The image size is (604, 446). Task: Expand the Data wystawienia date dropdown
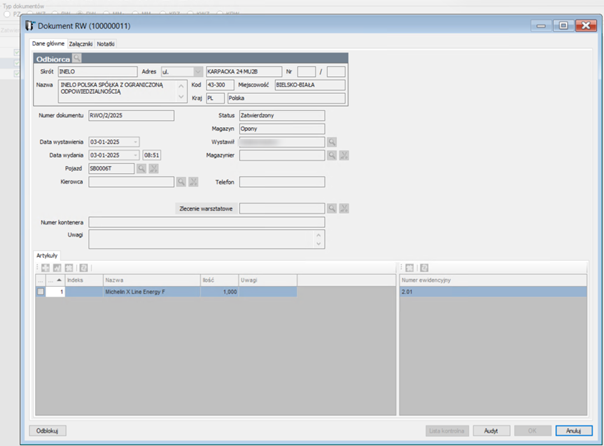(x=135, y=143)
